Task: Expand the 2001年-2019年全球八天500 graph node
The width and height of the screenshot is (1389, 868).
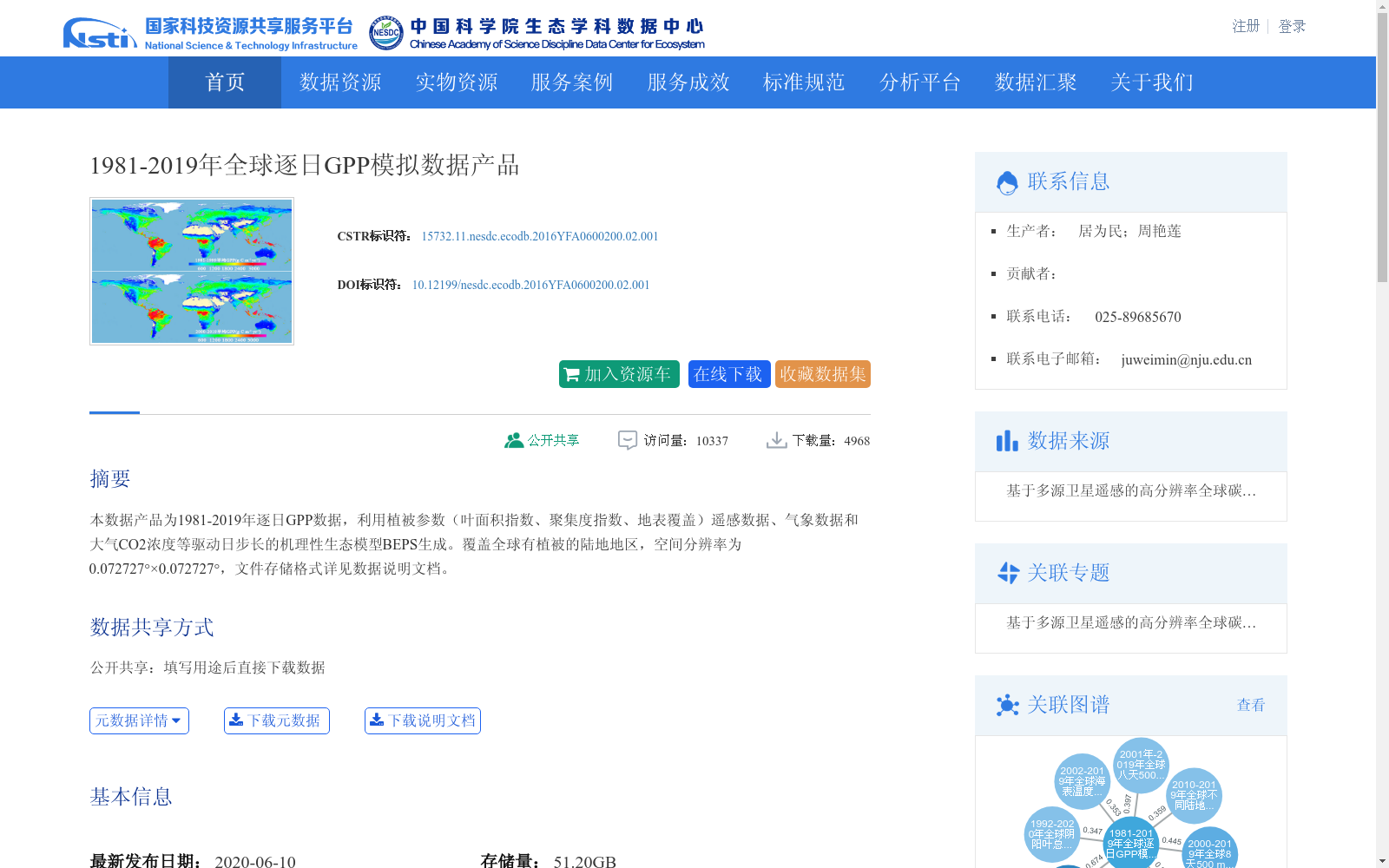Action: 1140,765
